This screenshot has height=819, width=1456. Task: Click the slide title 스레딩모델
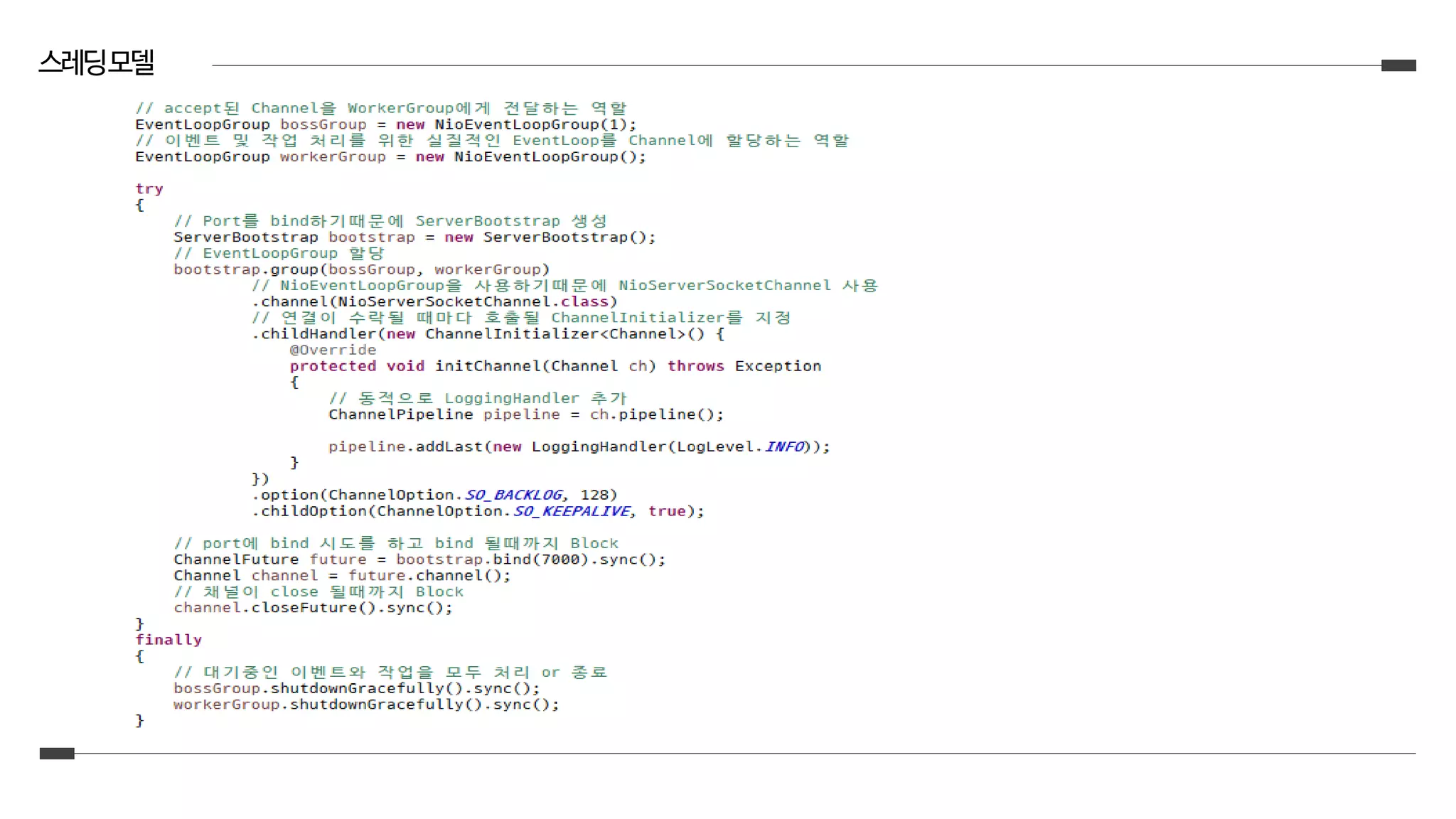(x=96, y=62)
